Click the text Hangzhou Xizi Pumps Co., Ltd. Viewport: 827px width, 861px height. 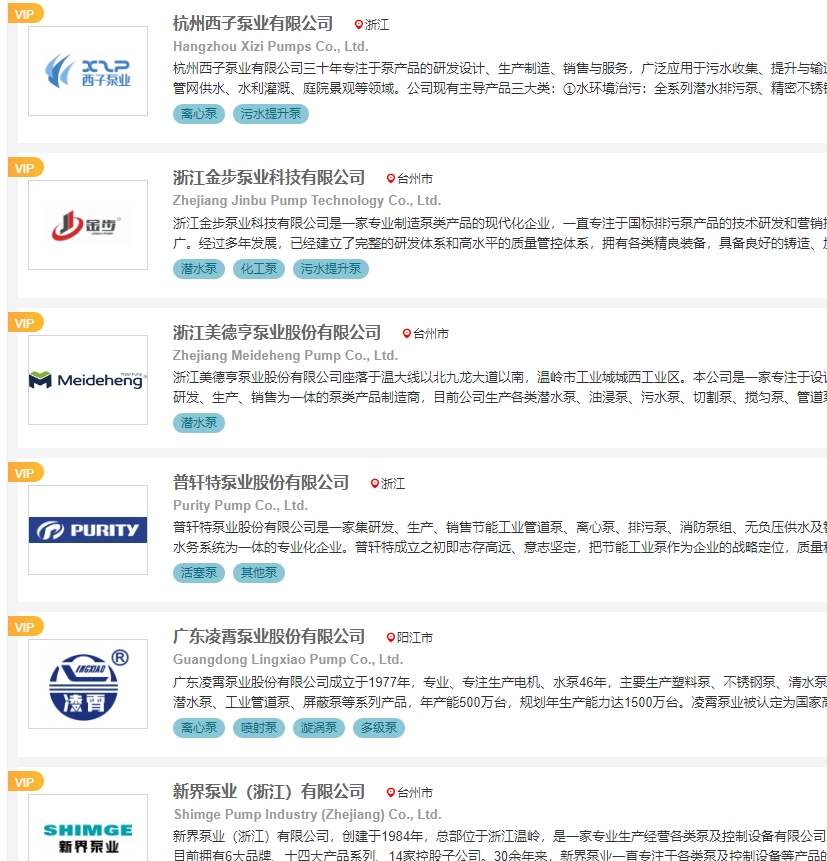(271, 47)
